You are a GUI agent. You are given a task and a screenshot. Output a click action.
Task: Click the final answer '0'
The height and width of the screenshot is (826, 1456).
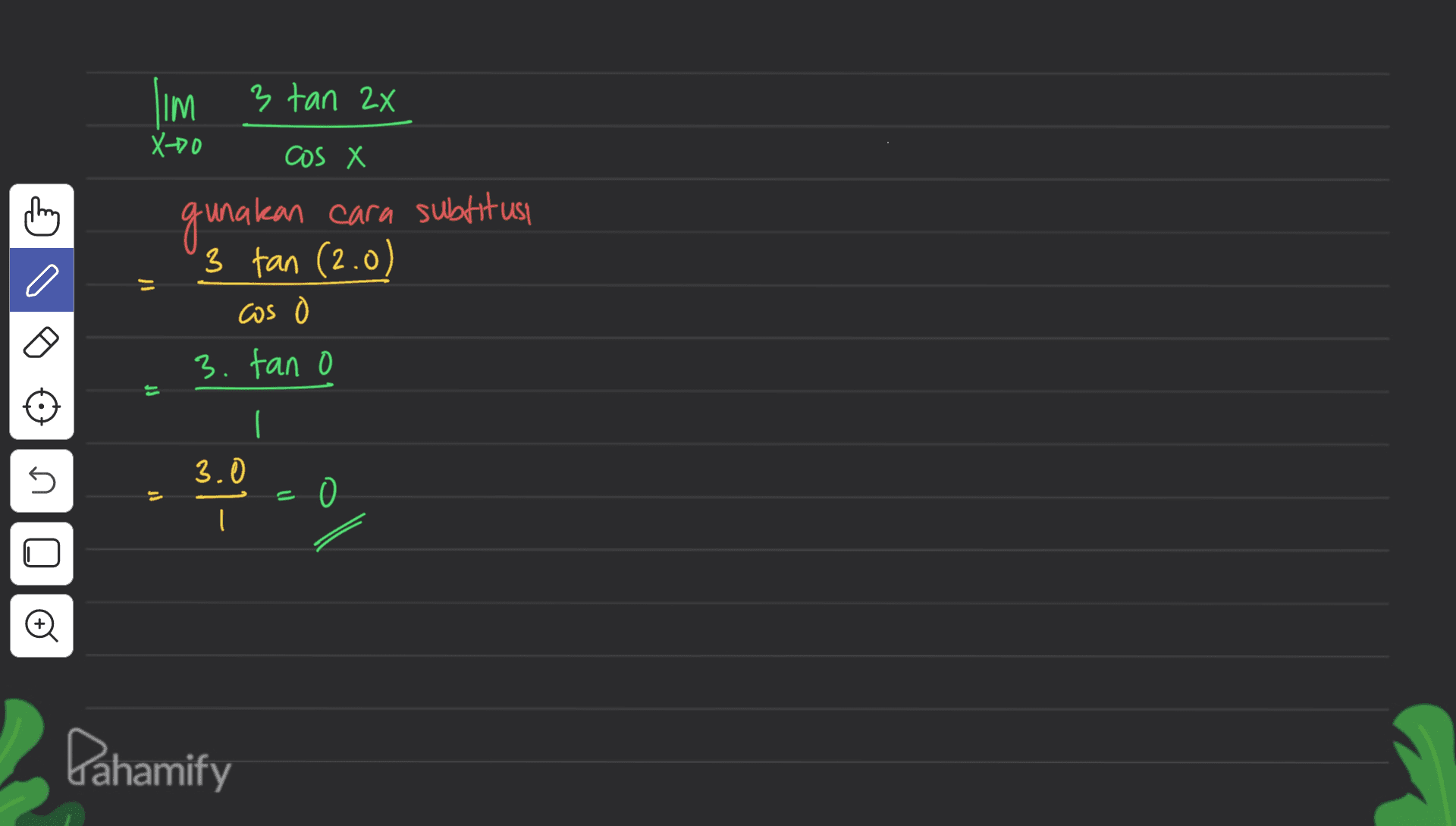tap(326, 494)
